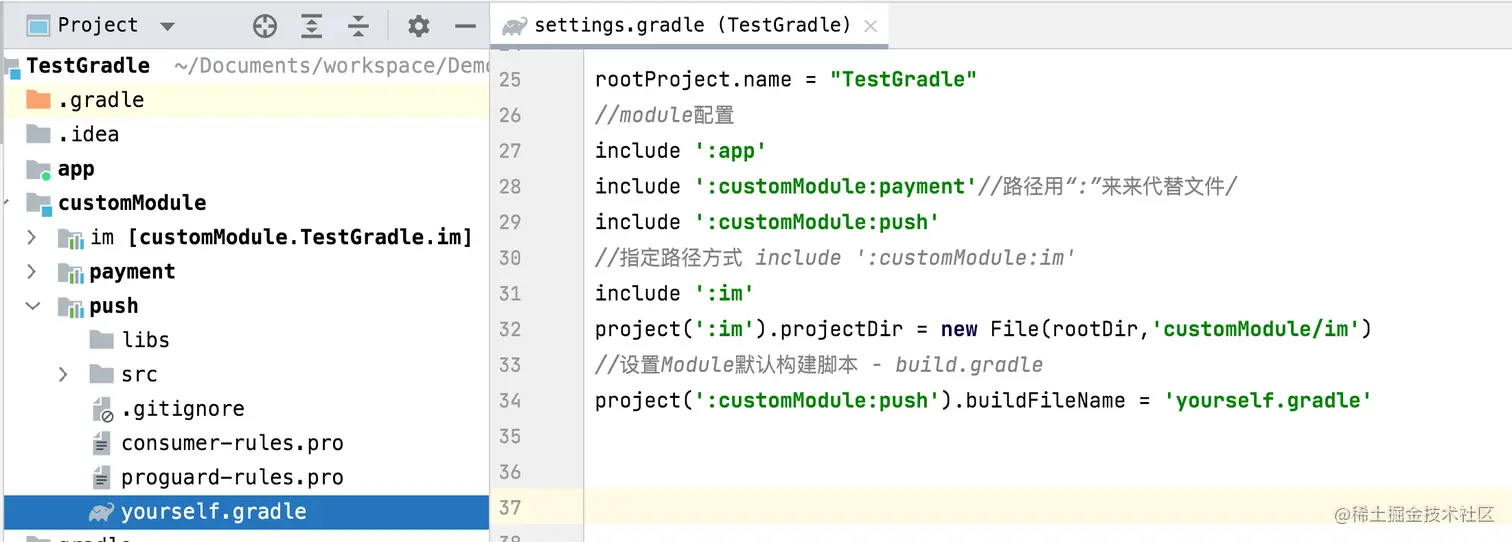Expand the payment module node

pos(32,272)
